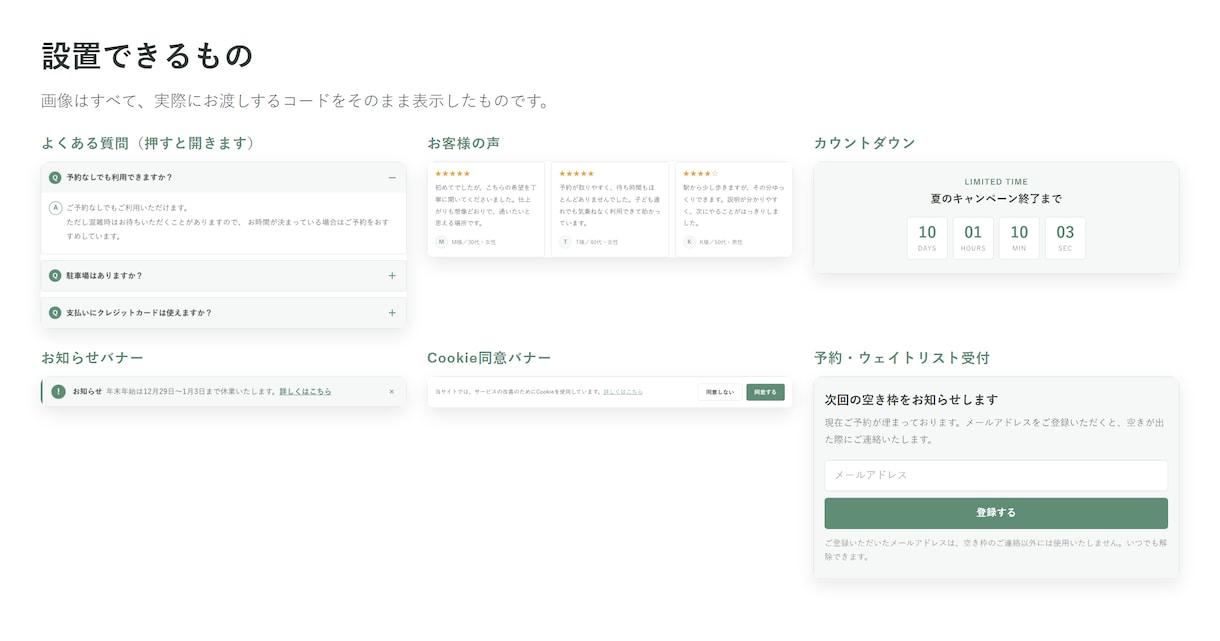
Task: Click the メールアドレス input field
Action: coord(996,475)
